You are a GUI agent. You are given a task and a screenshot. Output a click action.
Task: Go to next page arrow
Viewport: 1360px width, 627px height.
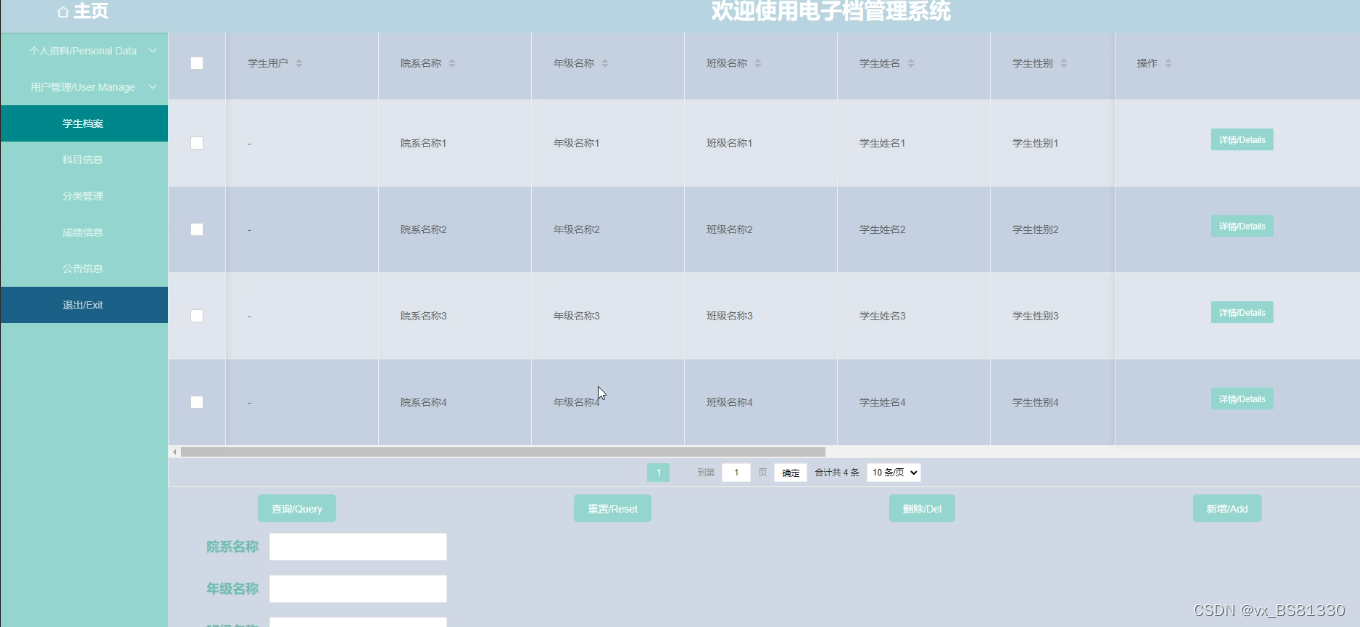tap(684, 472)
